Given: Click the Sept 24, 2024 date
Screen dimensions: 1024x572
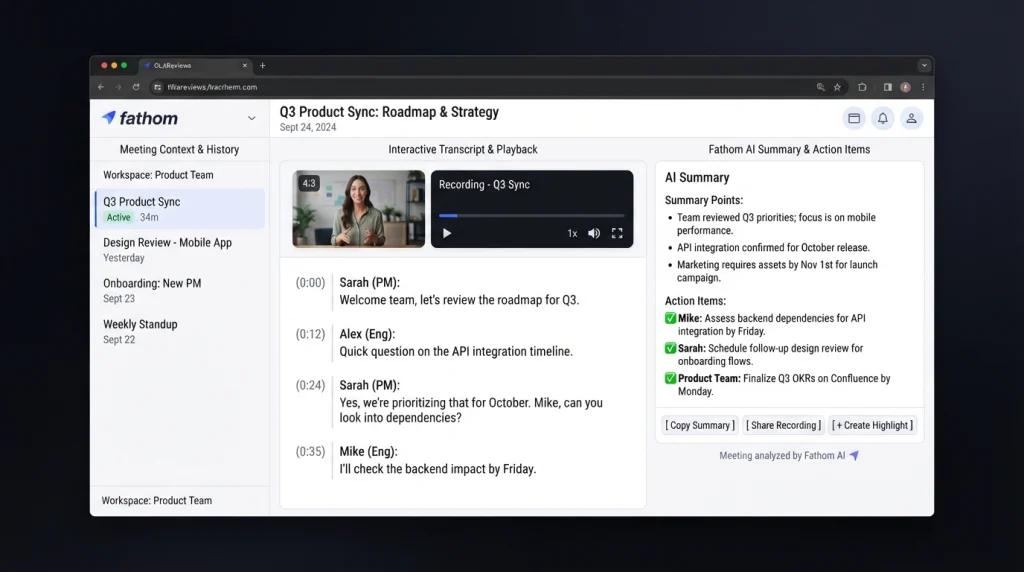Looking at the screenshot, I should click(308, 127).
